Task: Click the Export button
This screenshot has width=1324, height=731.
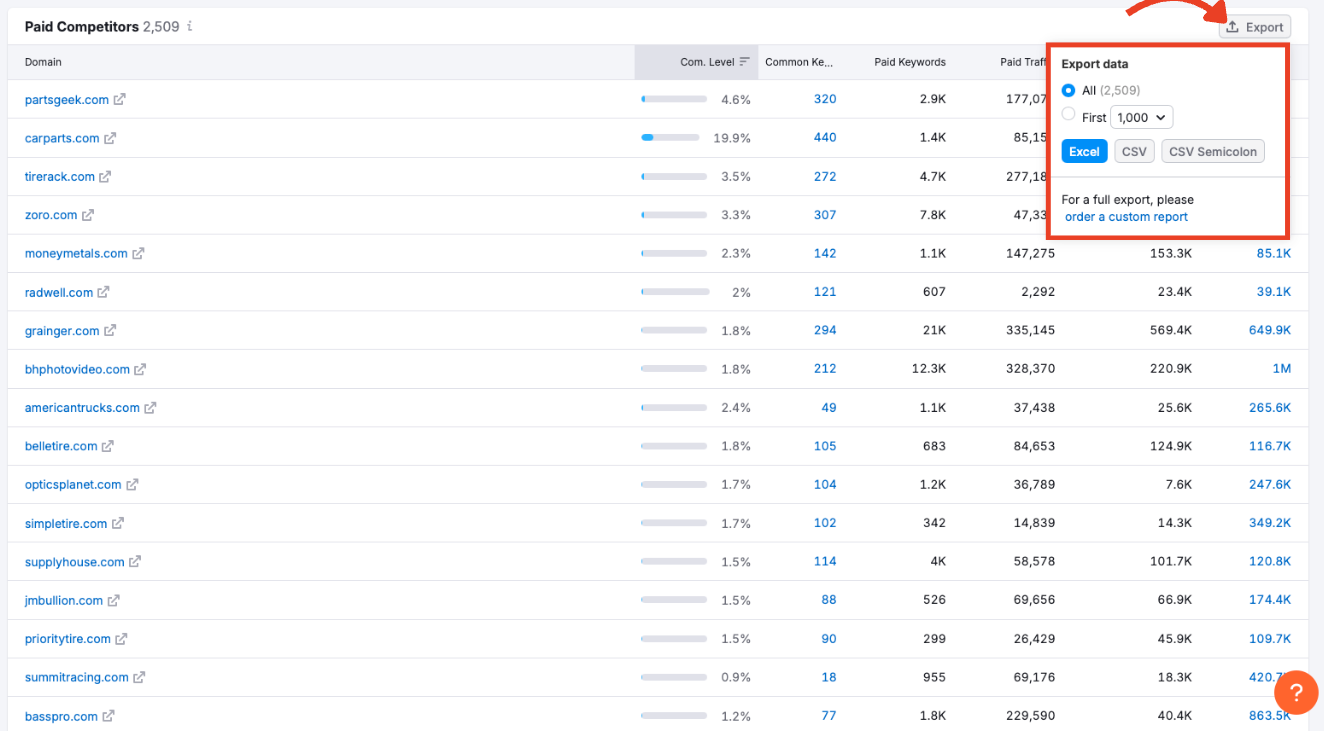Action: pos(1255,27)
